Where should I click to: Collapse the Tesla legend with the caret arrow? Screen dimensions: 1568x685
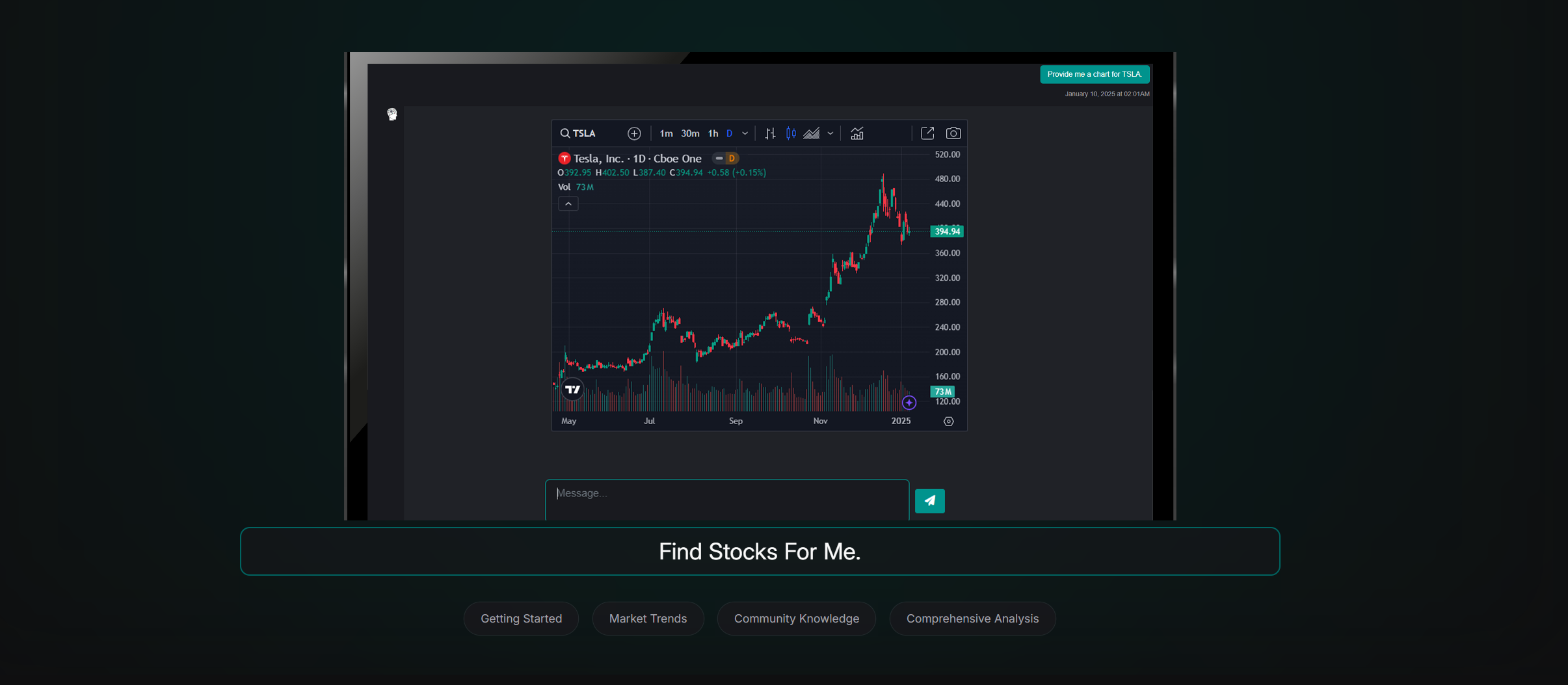567,203
